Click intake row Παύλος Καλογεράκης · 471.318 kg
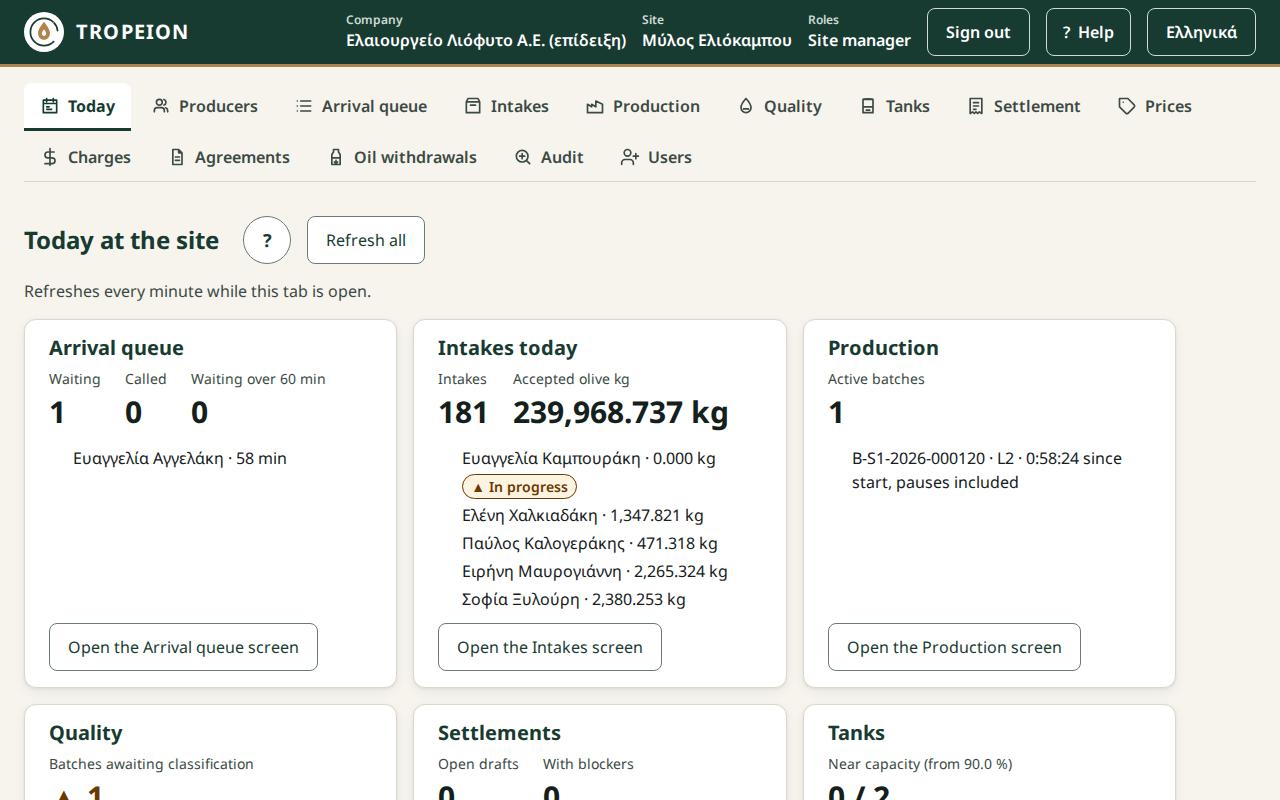Screen dimensions: 1280x800 pyautogui.click(x=589, y=543)
